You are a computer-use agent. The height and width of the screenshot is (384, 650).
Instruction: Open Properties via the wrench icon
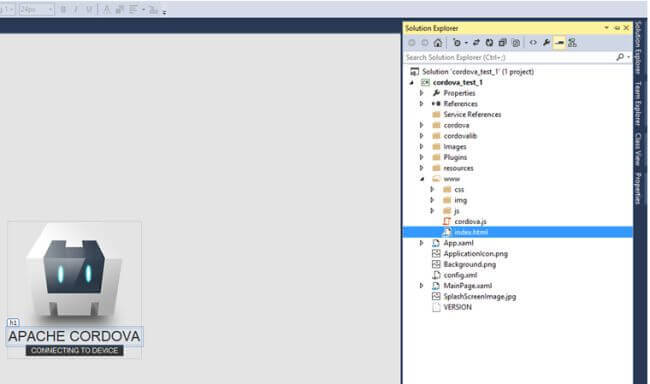coord(546,43)
